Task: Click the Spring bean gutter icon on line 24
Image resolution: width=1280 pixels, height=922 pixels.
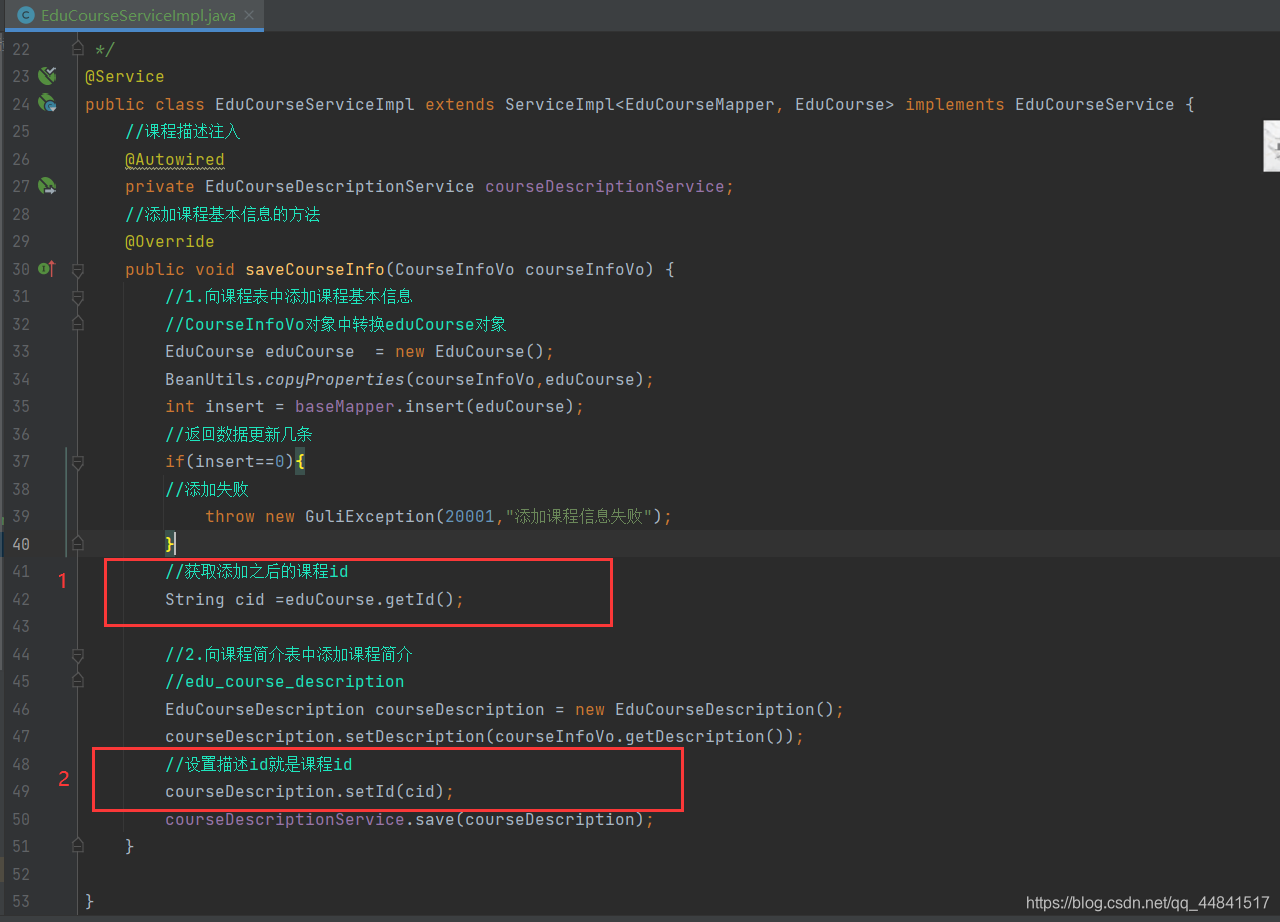Action: coord(46,103)
